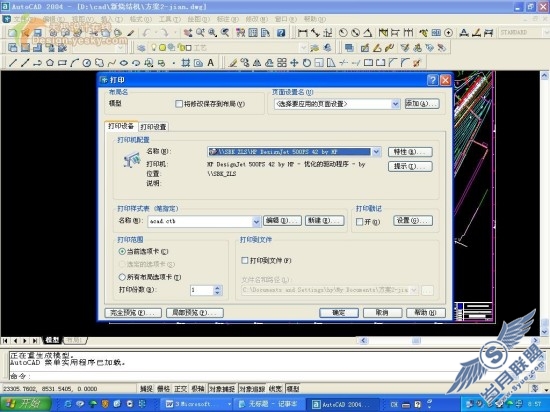Open the 页面设置名 dropdown
550x412 pixels.
point(395,104)
